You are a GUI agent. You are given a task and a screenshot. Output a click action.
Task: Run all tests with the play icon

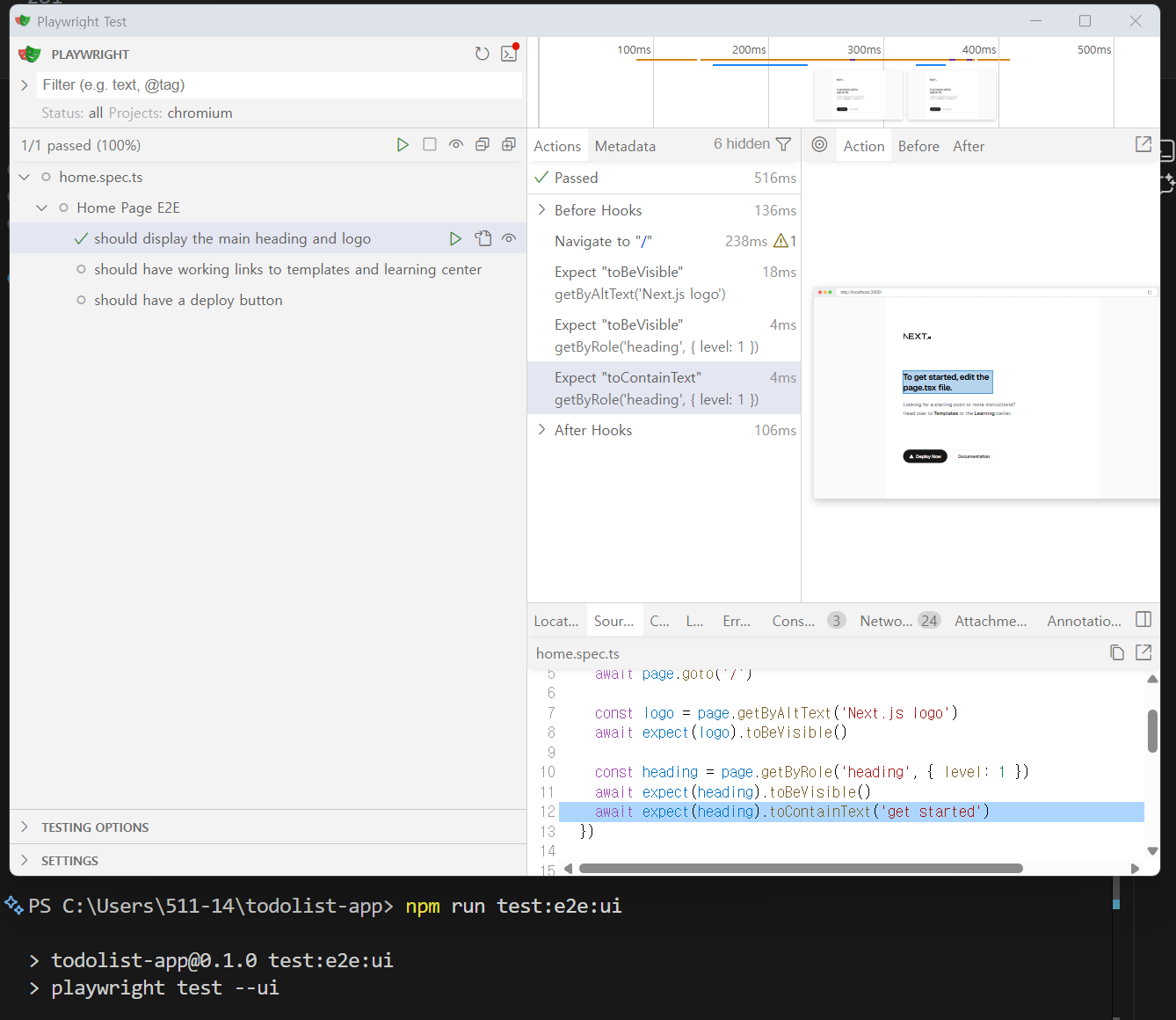pos(403,144)
